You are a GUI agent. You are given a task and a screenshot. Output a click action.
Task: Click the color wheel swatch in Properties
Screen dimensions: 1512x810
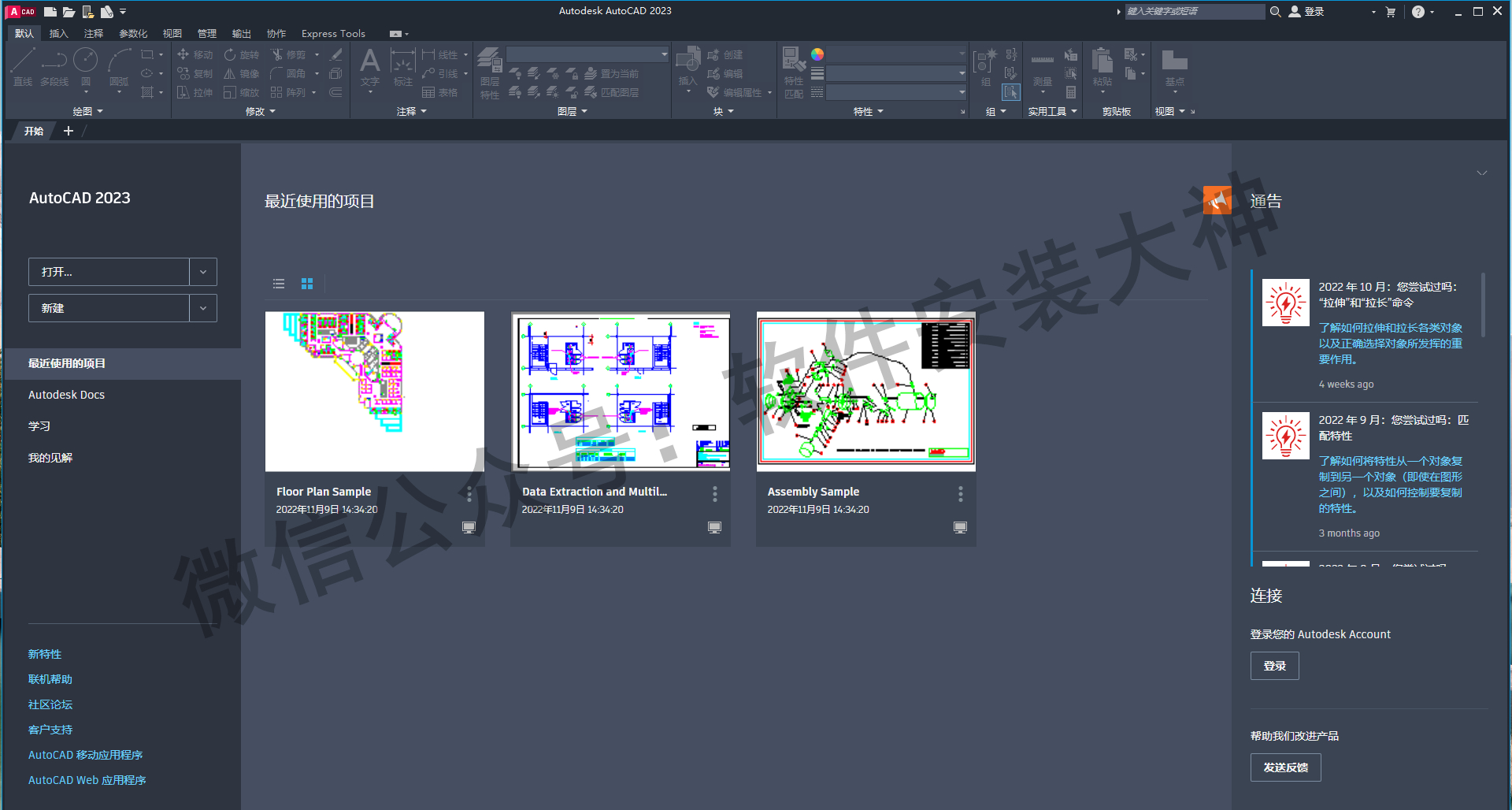pyautogui.click(x=817, y=54)
